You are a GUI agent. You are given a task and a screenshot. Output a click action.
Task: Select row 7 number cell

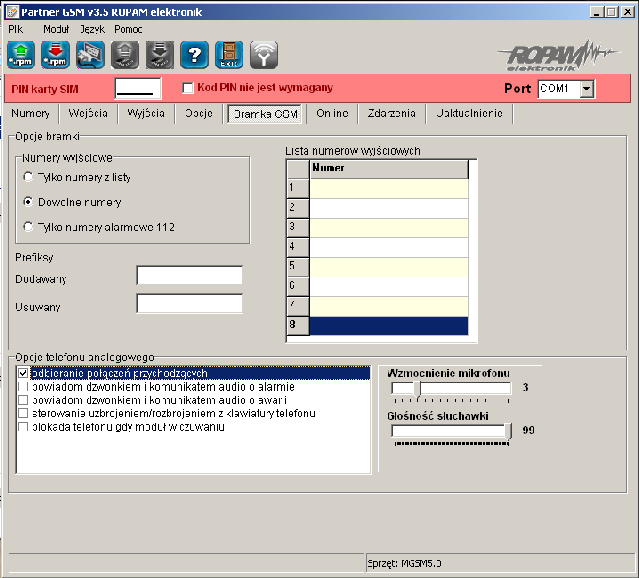pos(389,307)
